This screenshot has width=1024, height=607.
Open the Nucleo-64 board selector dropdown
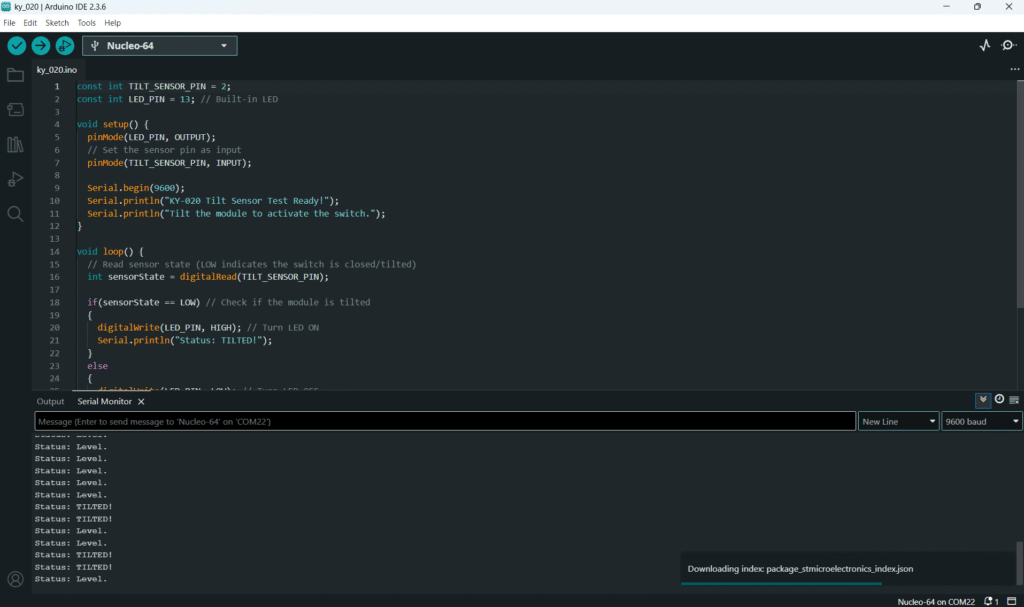click(160, 46)
